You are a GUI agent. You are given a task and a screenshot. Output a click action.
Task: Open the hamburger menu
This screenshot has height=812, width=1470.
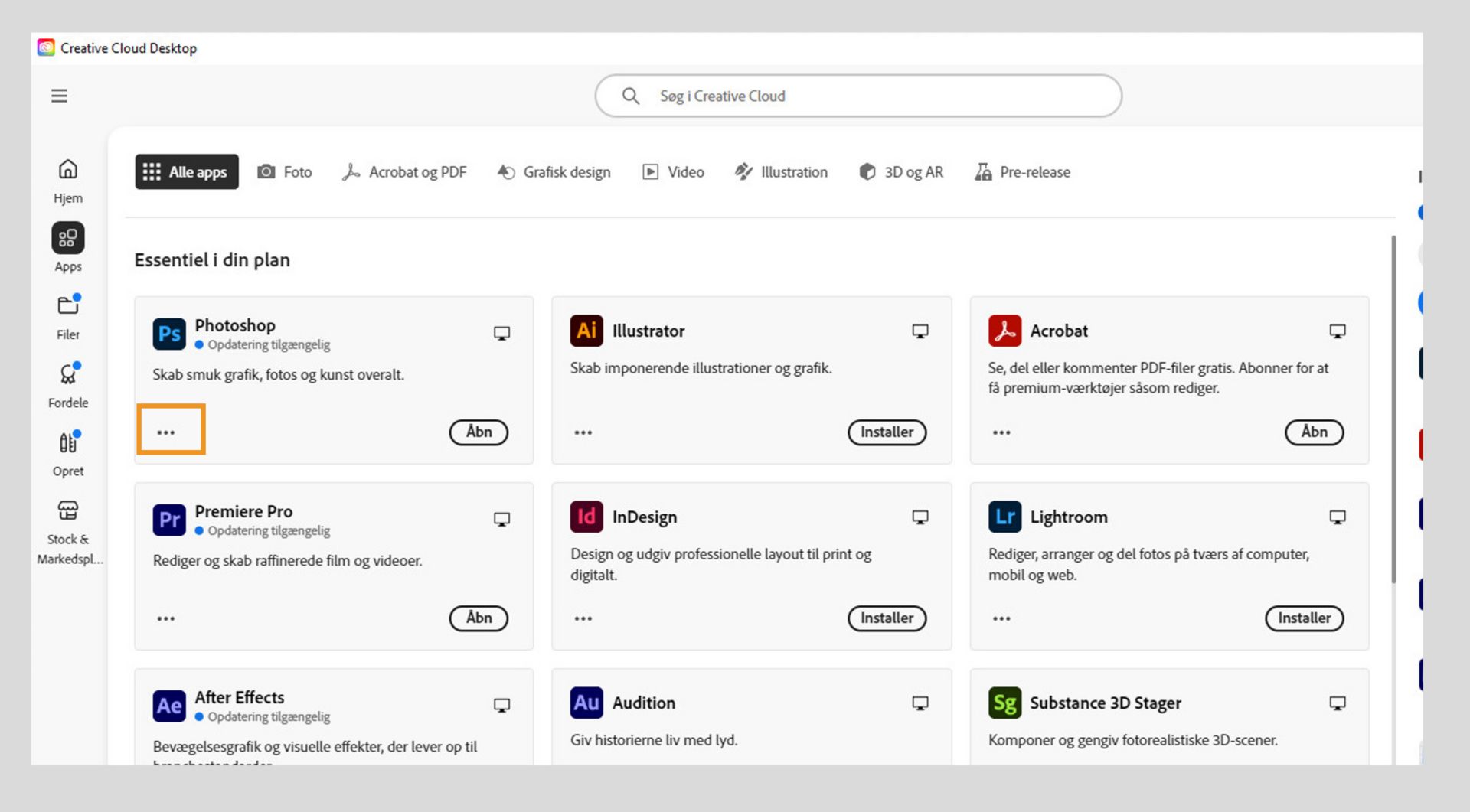coord(59,96)
